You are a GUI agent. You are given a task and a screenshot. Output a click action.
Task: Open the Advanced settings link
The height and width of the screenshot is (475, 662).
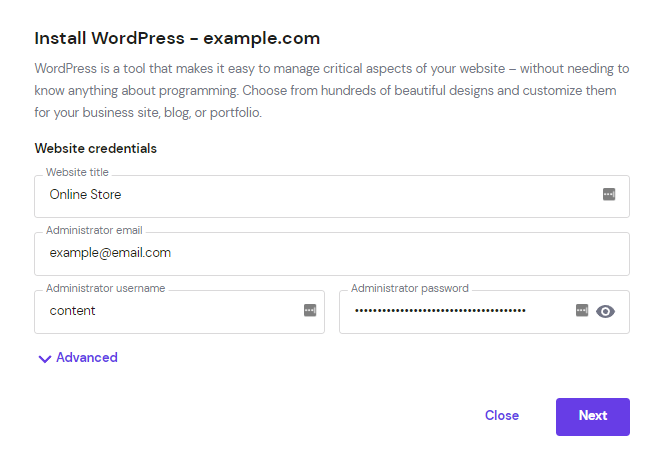point(87,358)
